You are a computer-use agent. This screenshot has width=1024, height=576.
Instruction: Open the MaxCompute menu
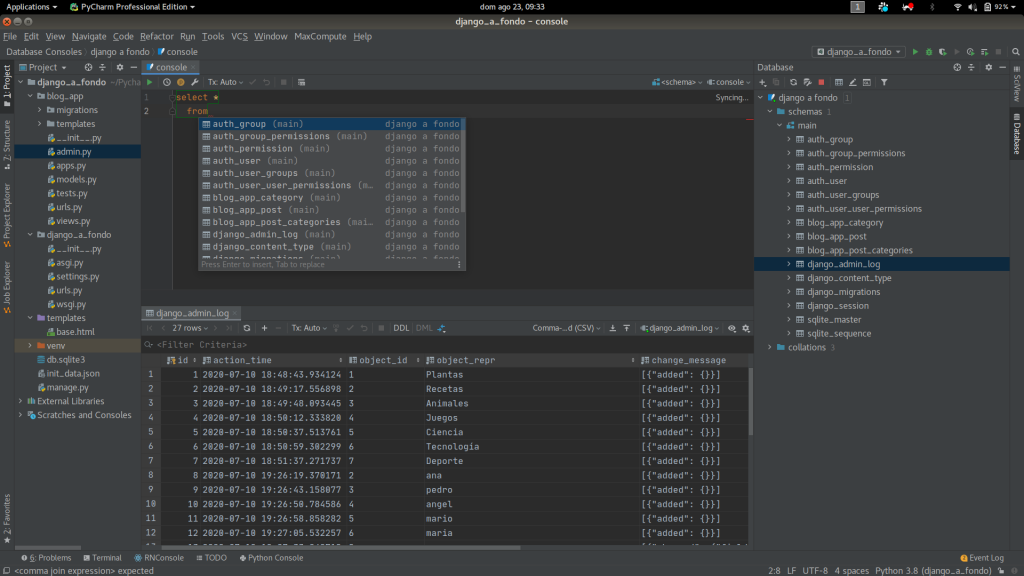tap(320, 37)
